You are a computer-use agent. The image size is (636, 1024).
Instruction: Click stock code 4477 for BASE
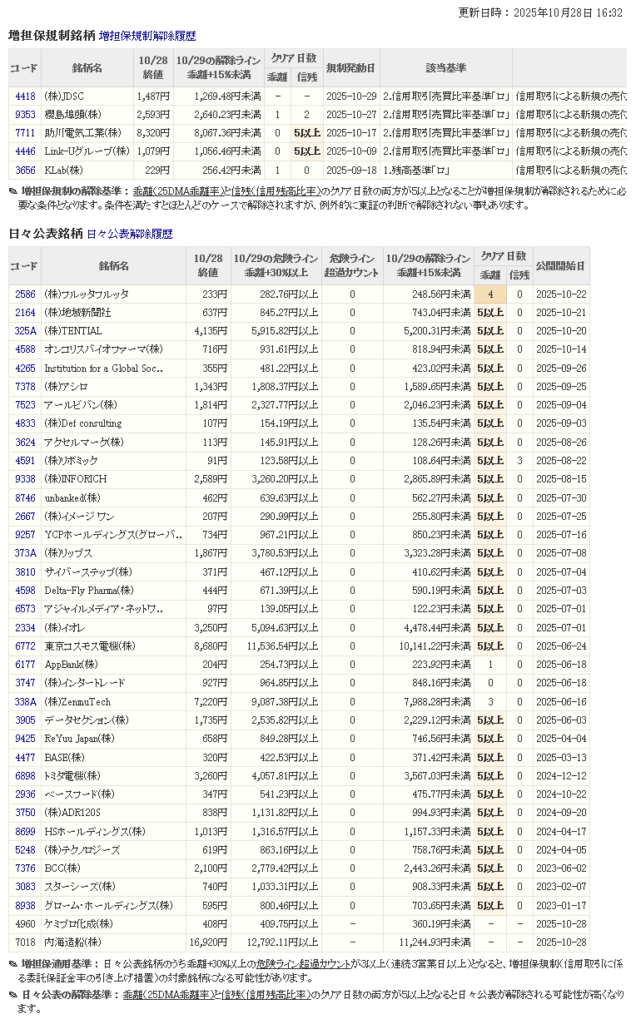point(25,757)
